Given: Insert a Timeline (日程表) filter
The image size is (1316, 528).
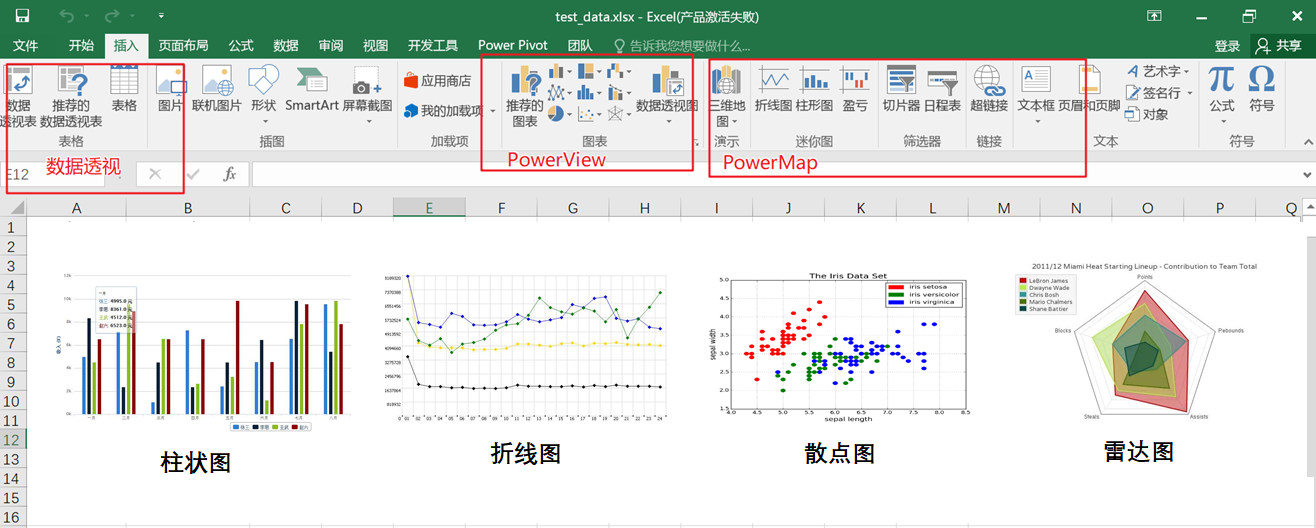Looking at the screenshot, I should 942,90.
